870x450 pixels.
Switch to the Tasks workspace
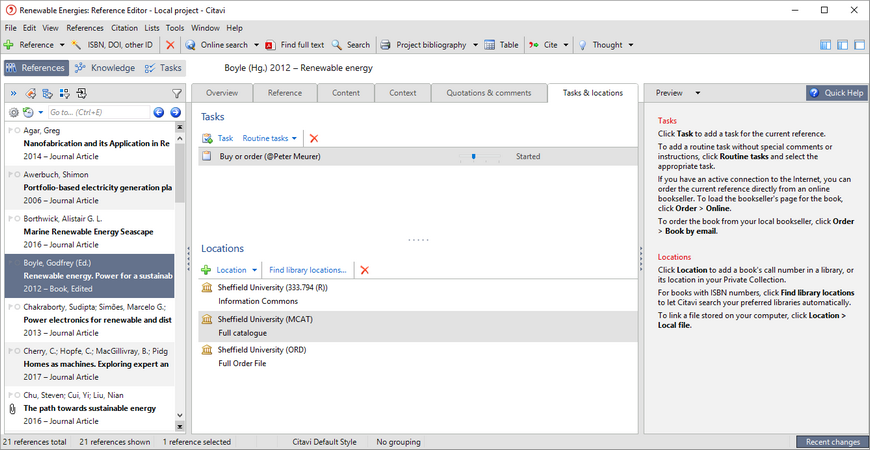click(163, 68)
